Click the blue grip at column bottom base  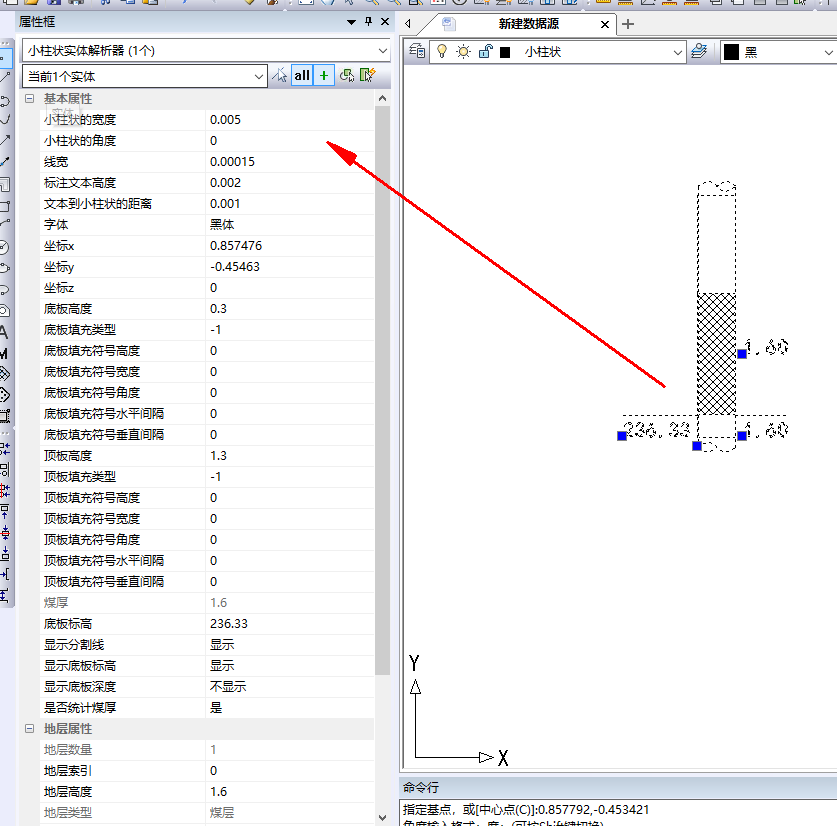coord(697,445)
